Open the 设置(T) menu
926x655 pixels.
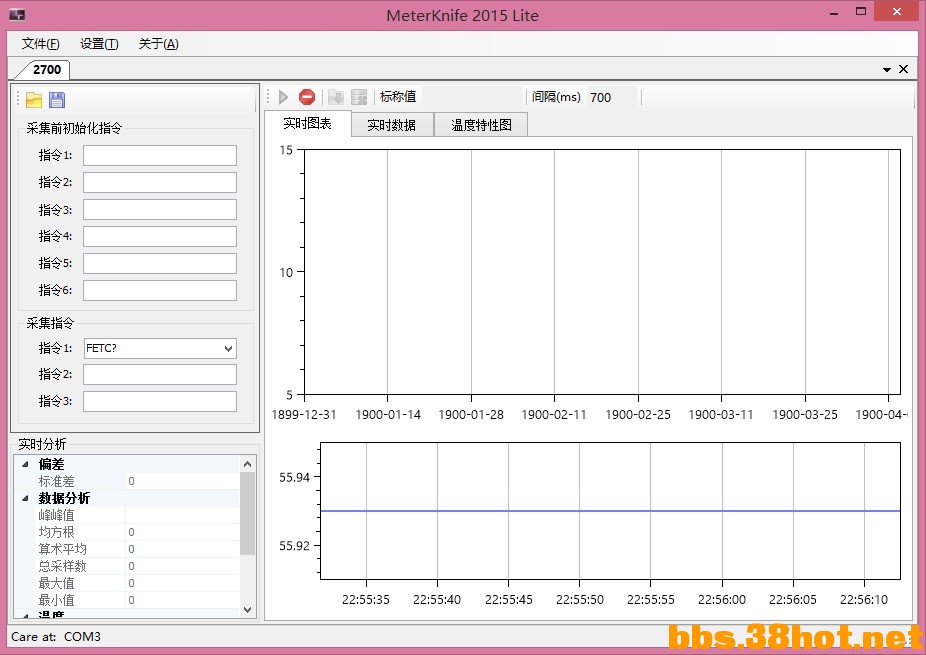pos(99,44)
